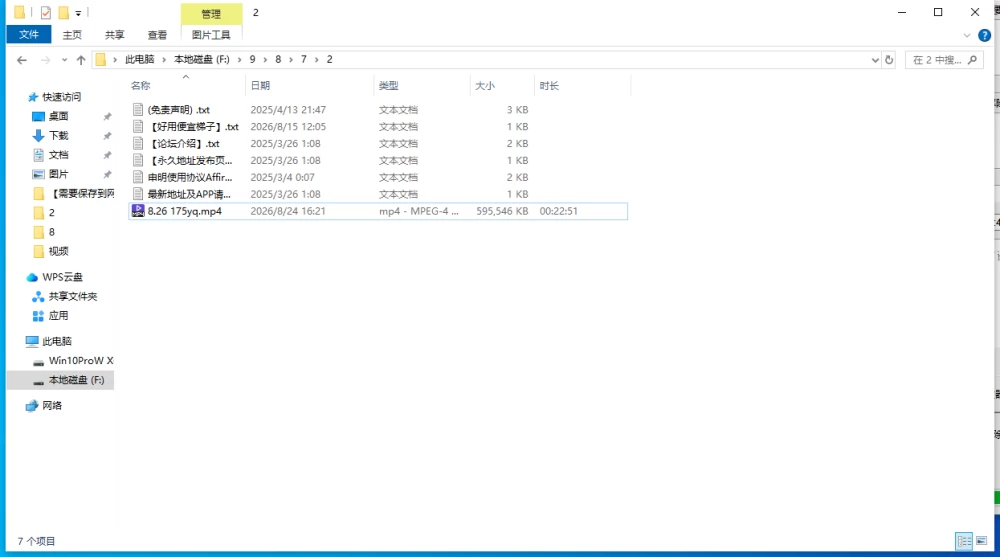The width and height of the screenshot is (1000, 557).
Task: Click the 00:22:51 duration cell
Action: tap(559, 211)
